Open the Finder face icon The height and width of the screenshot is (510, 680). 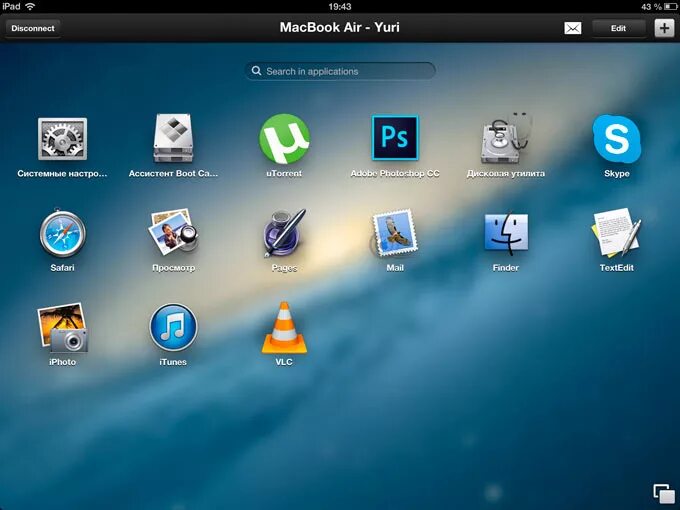(x=506, y=233)
